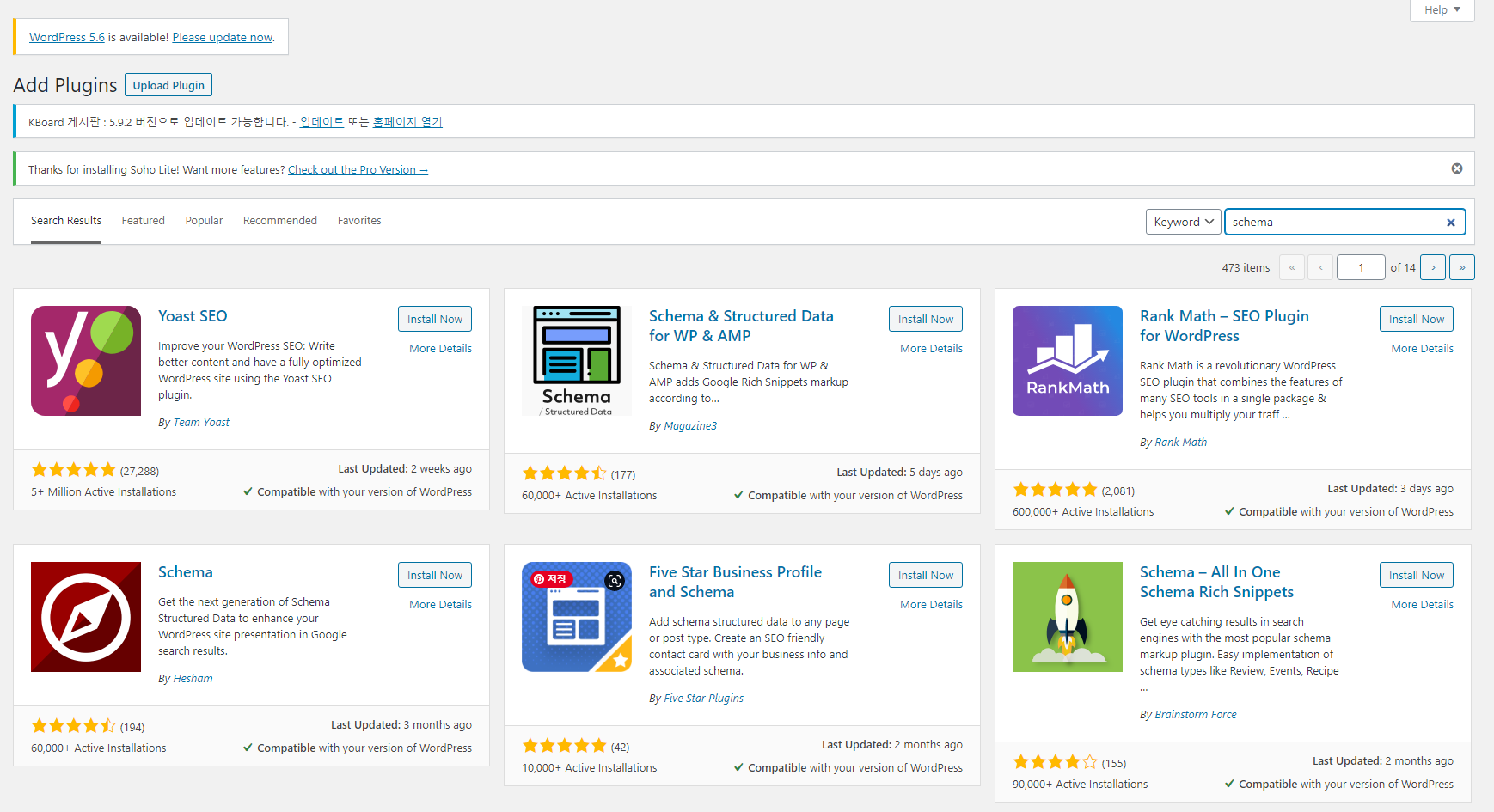View More Details for Schema All In One

1423,605
